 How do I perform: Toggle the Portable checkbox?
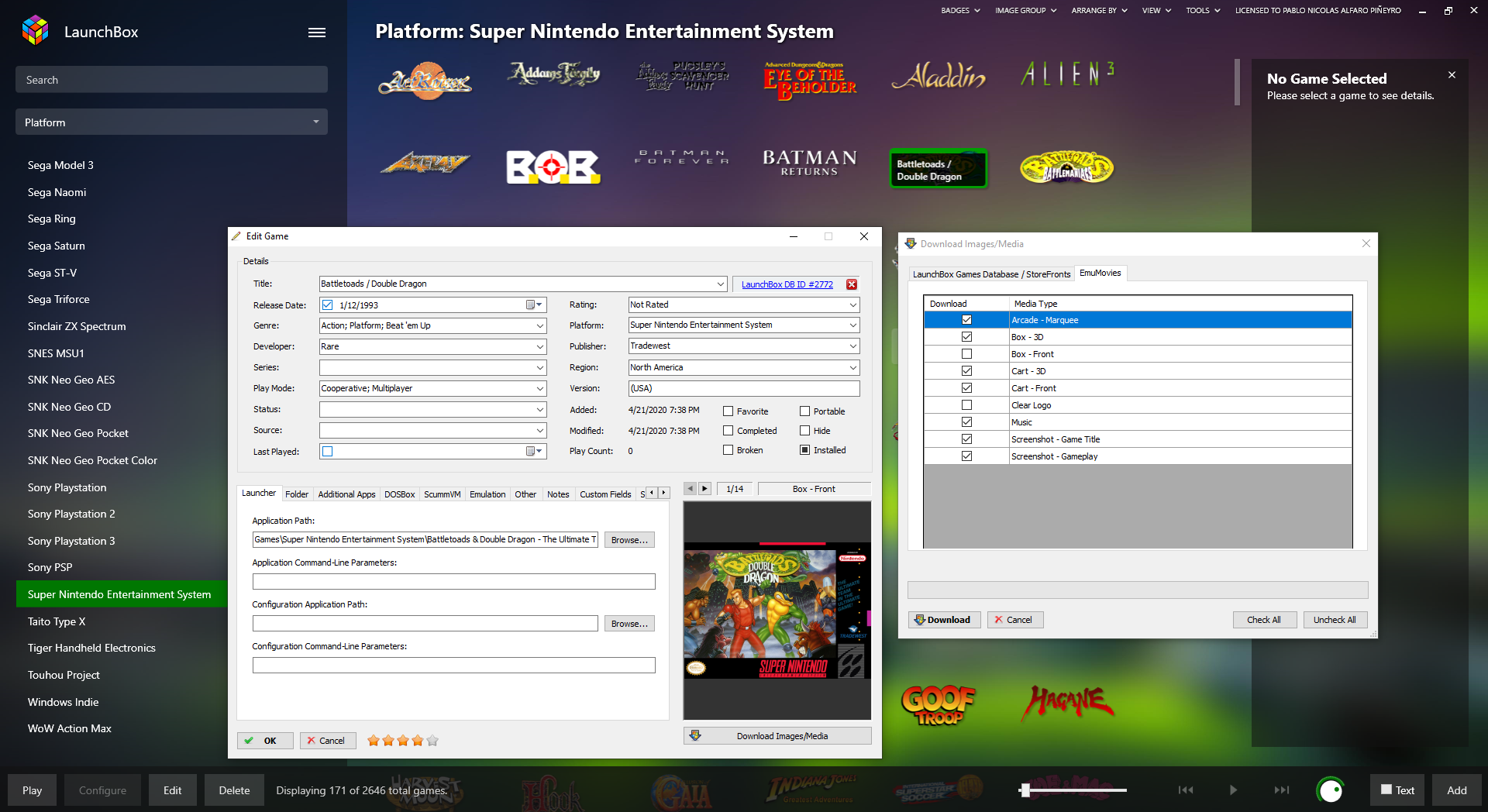[804, 411]
